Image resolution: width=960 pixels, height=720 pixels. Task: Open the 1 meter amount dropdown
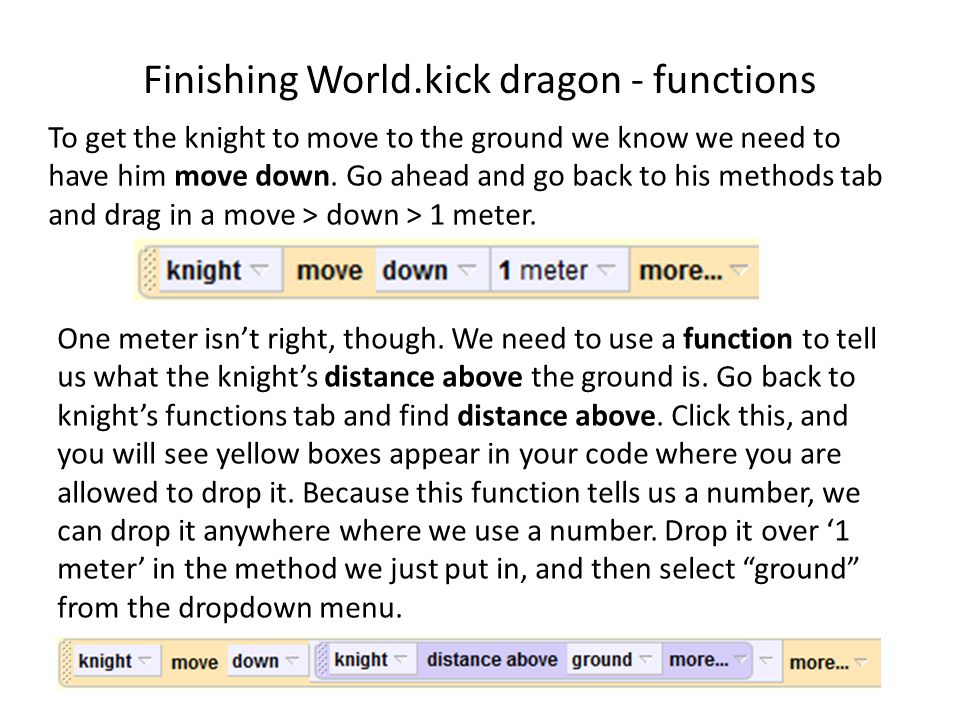(559, 270)
